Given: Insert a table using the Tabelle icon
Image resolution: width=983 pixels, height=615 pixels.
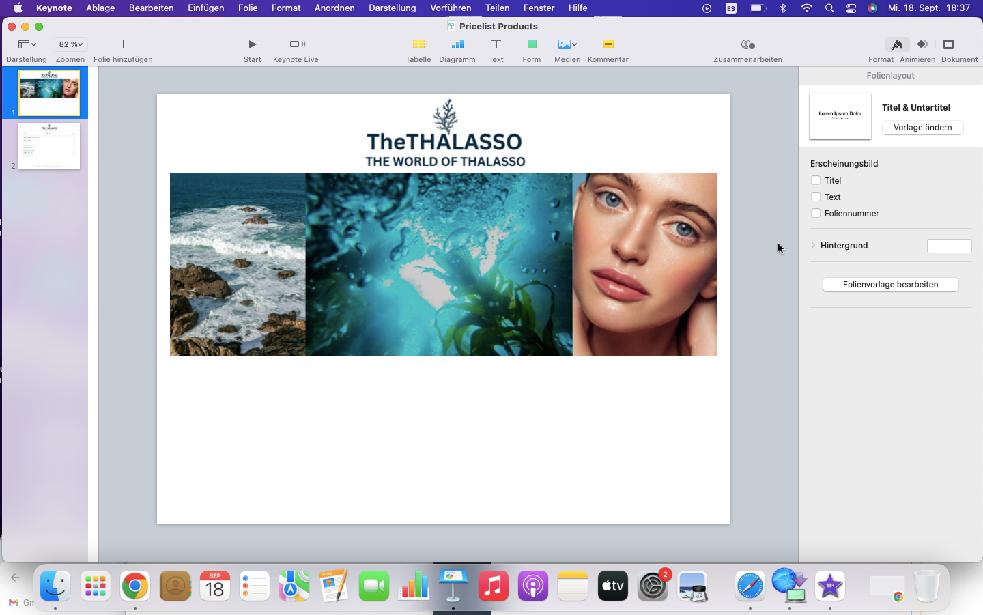Looking at the screenshot, I should (419, 45).
